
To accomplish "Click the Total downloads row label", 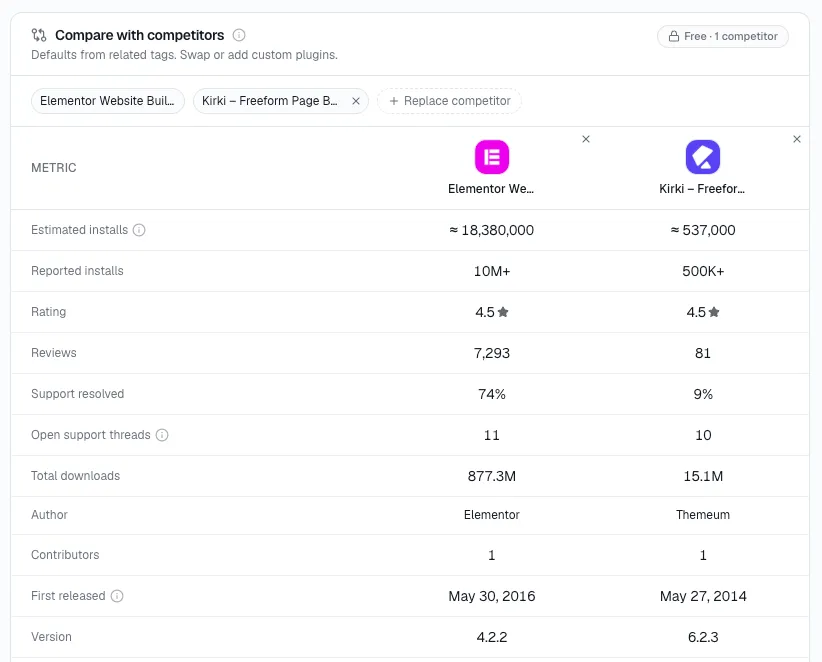I will 75,475.
